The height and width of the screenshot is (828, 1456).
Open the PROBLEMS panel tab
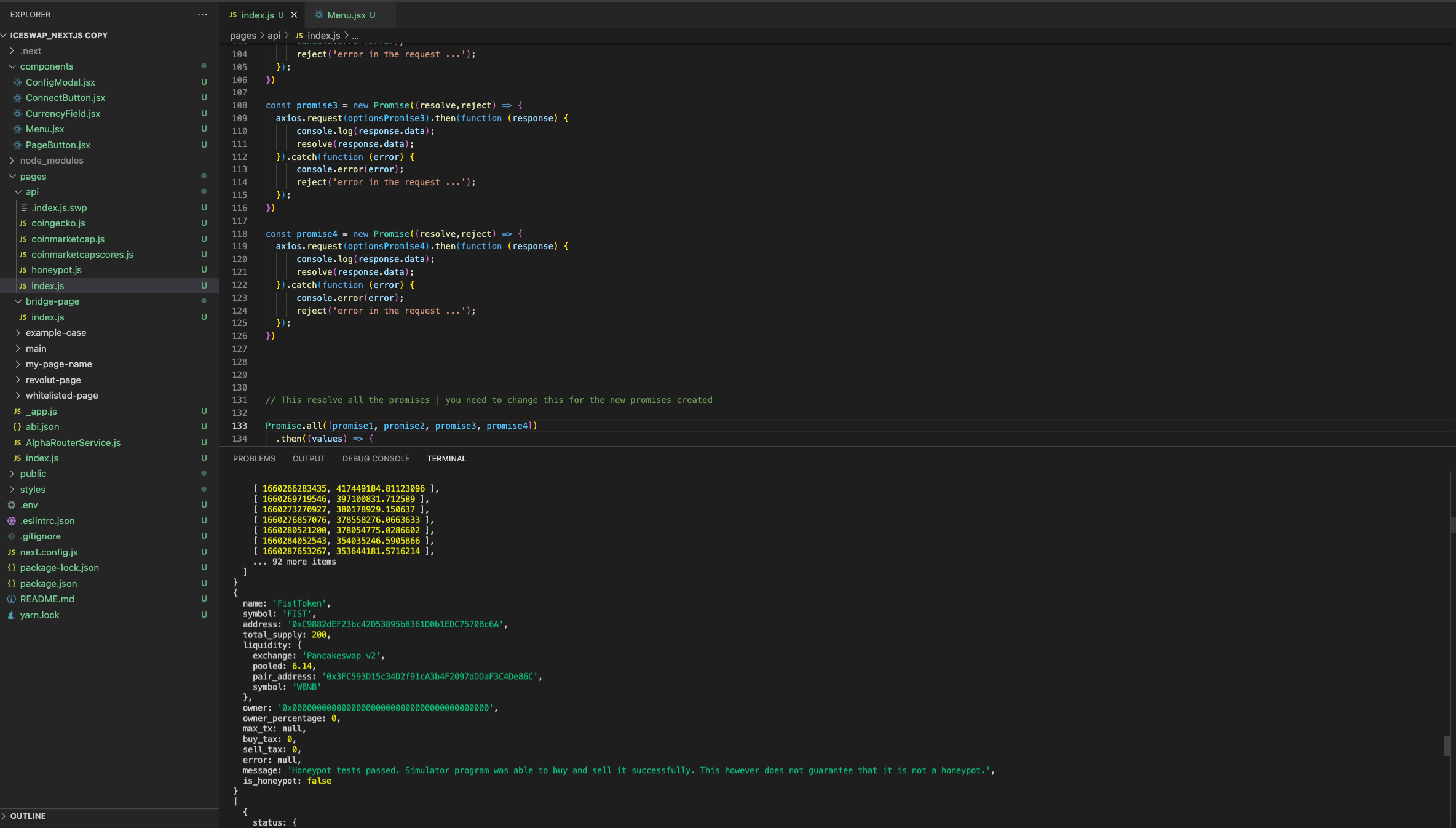click(x=254, y=459)
